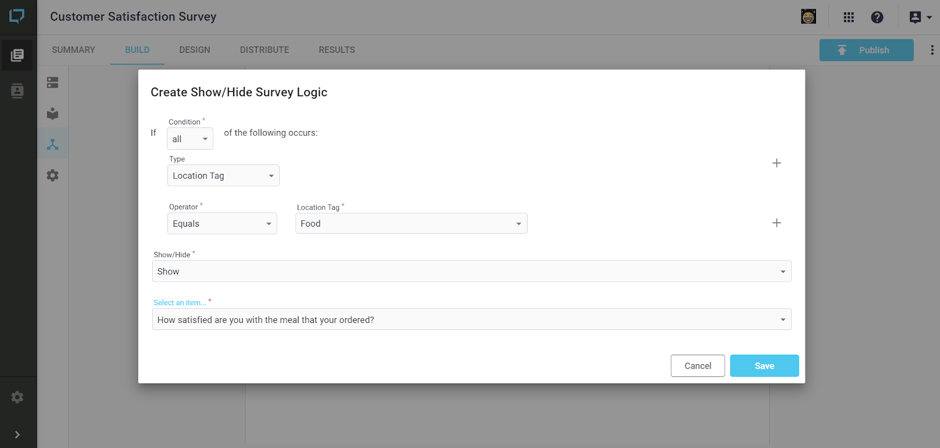
Task: Switch to the Design tab
Action: 195,50
